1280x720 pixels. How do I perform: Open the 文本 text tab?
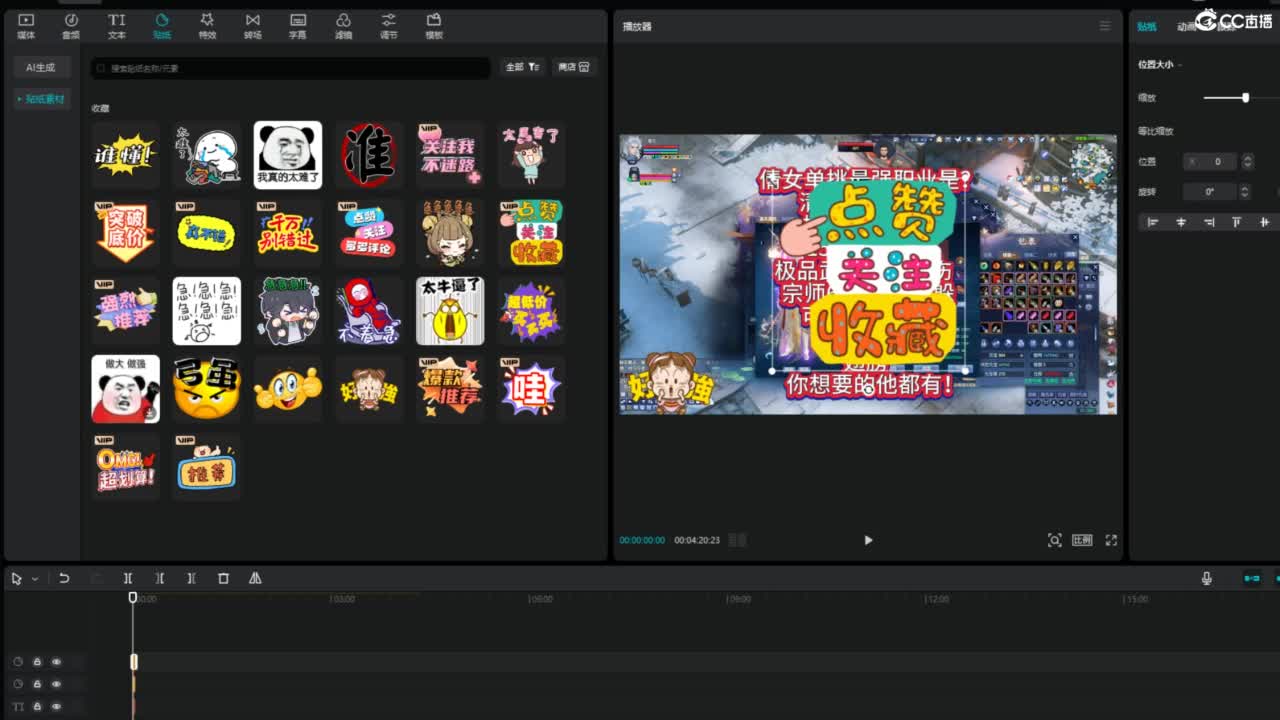(117, 26)
